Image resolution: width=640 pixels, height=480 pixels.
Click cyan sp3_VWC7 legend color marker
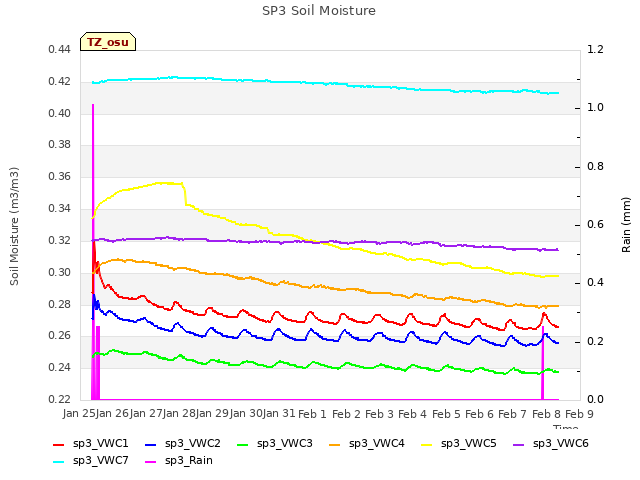59,462
